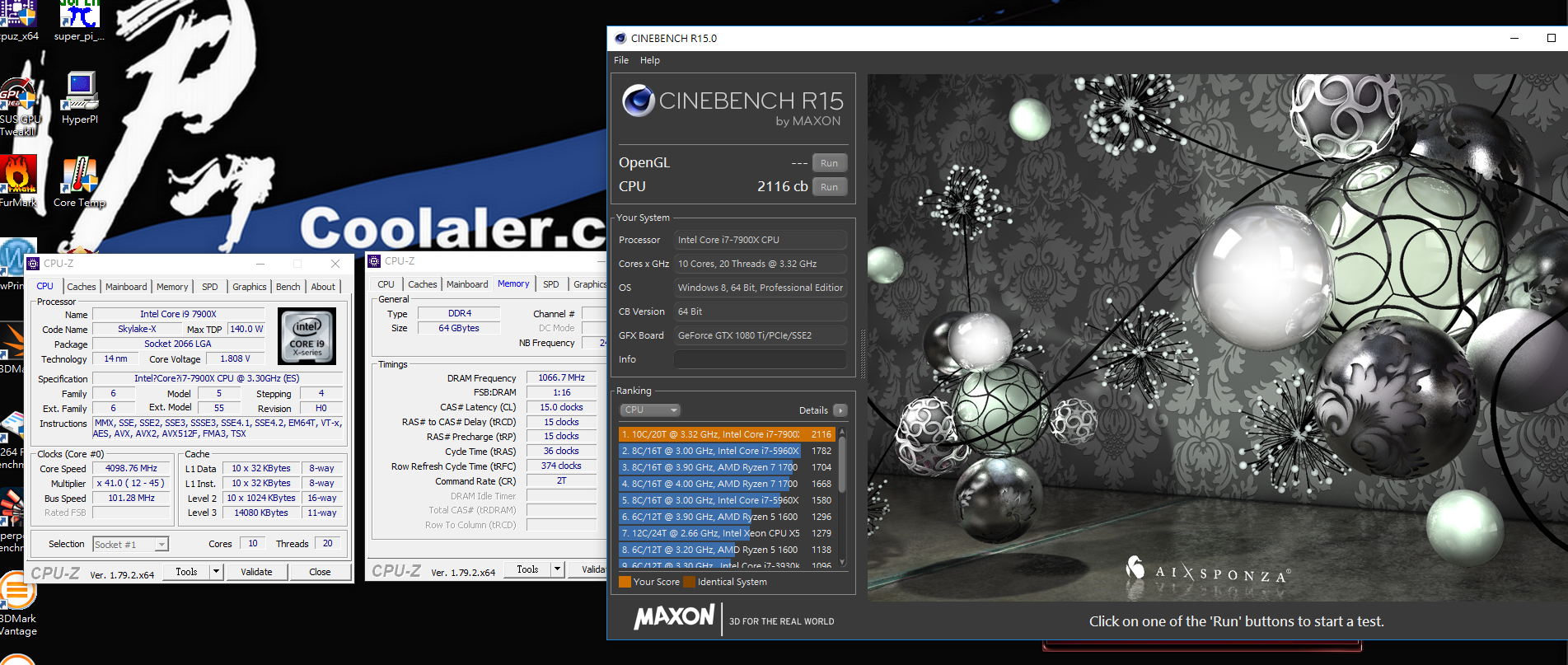Viewport: 1568px width, 665px height.
Task: Click the Intel Core i9 logo in CPU-Z
Action: (307, 335)
